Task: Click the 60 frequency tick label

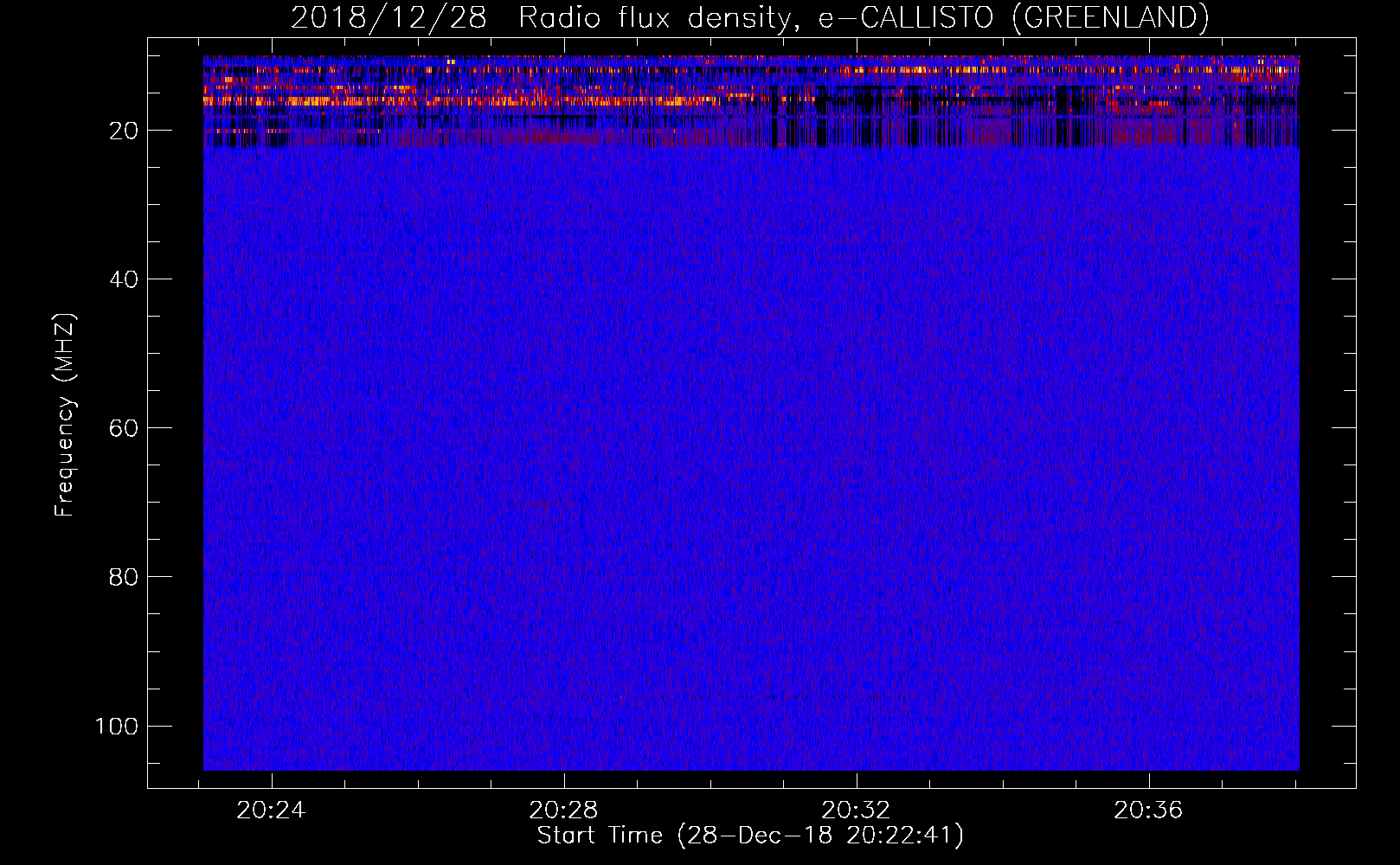Action: click(124, 428)
